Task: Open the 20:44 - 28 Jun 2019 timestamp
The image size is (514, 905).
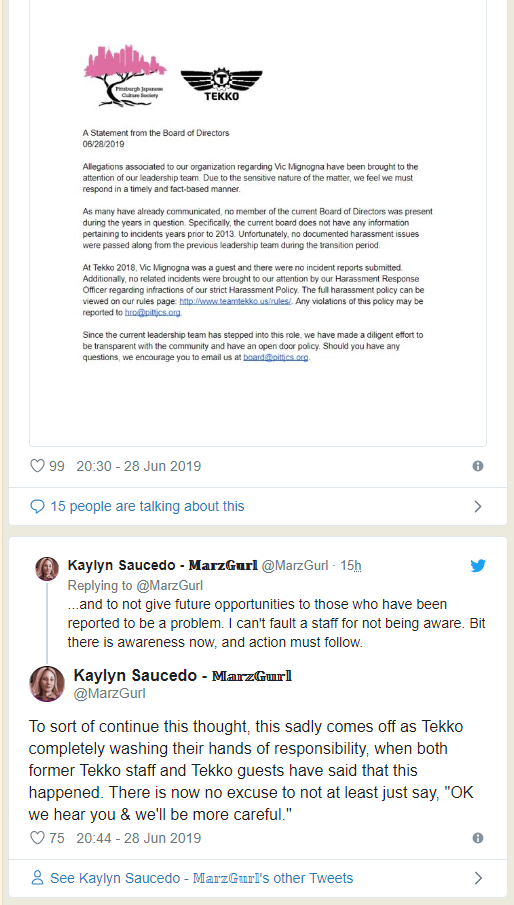Action: click(x=138, y=837)
